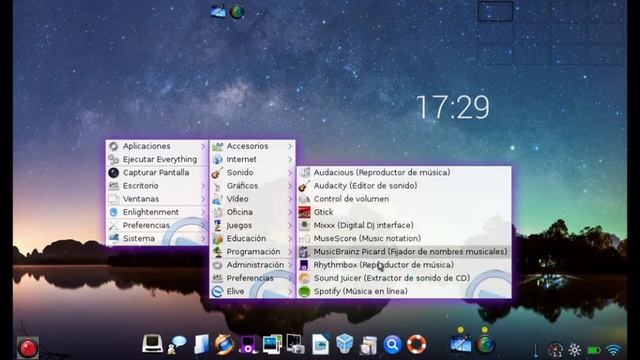Open the purple music player dock icon
The height and width of the screenshot is (360, 640).
tap(248, 345)
